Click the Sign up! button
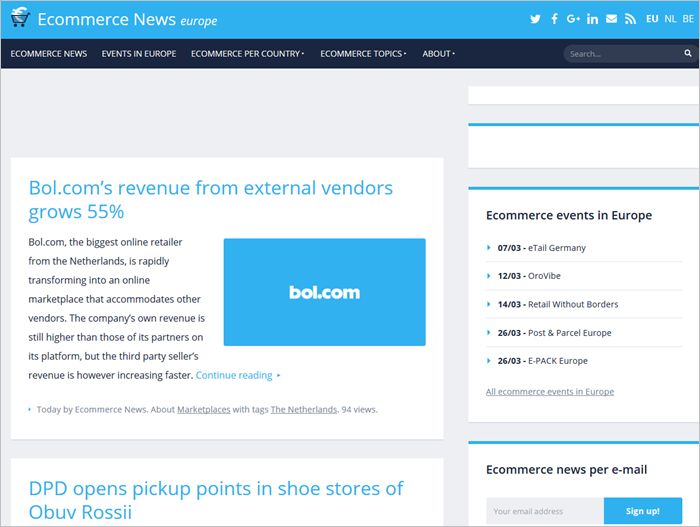The width and height of the screenshot is (700, 527). pos(643,511)
